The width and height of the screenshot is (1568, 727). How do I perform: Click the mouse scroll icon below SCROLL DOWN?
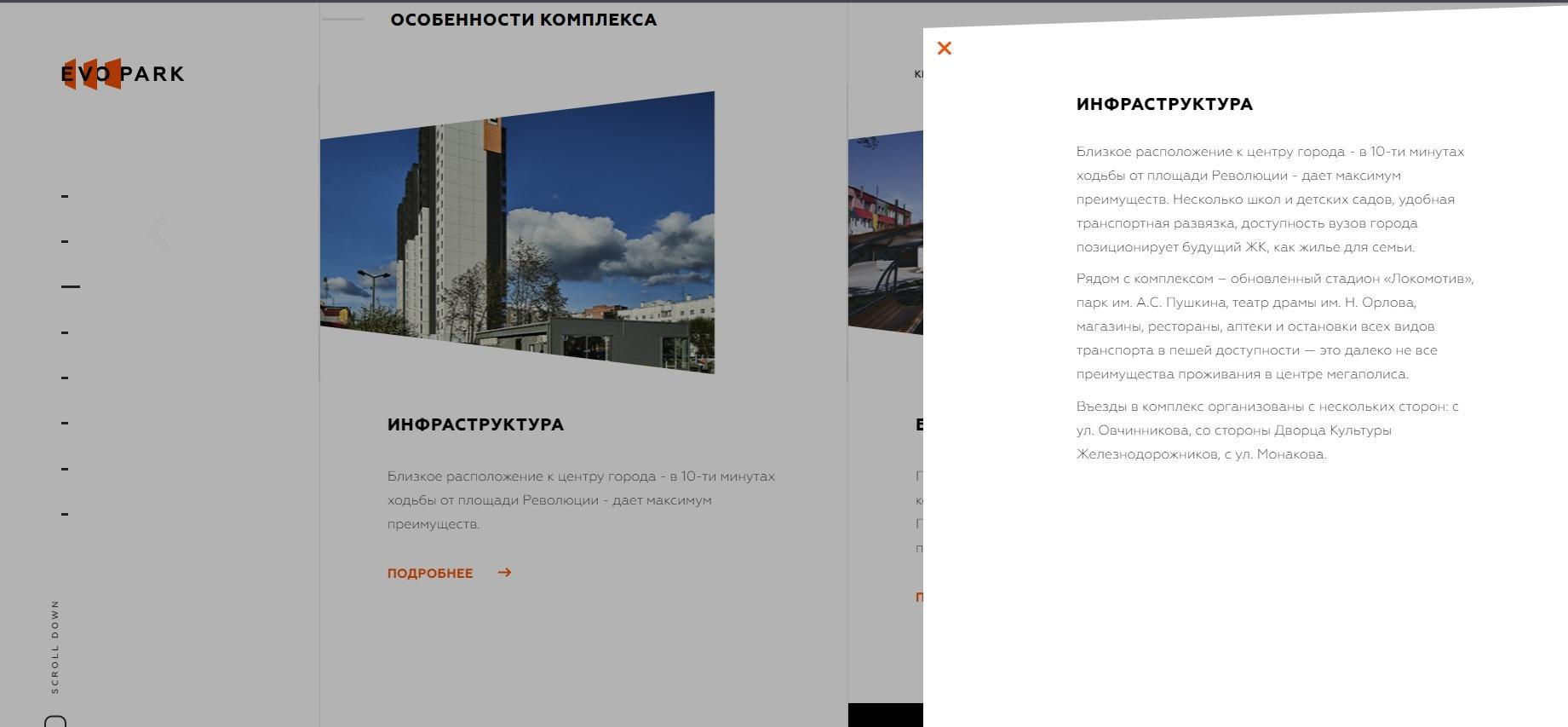pos(55,721)
